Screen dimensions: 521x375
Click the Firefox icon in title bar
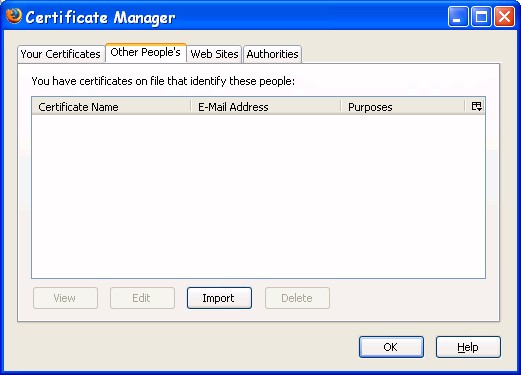point(14,16)
